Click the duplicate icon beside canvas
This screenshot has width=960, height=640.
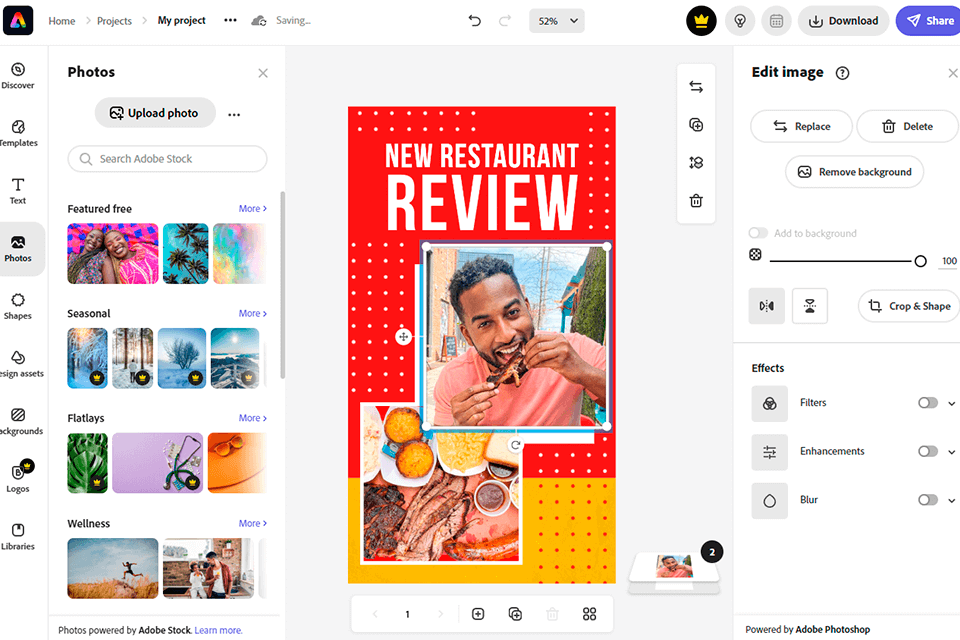pyautogui.click(x=696, y=125)
